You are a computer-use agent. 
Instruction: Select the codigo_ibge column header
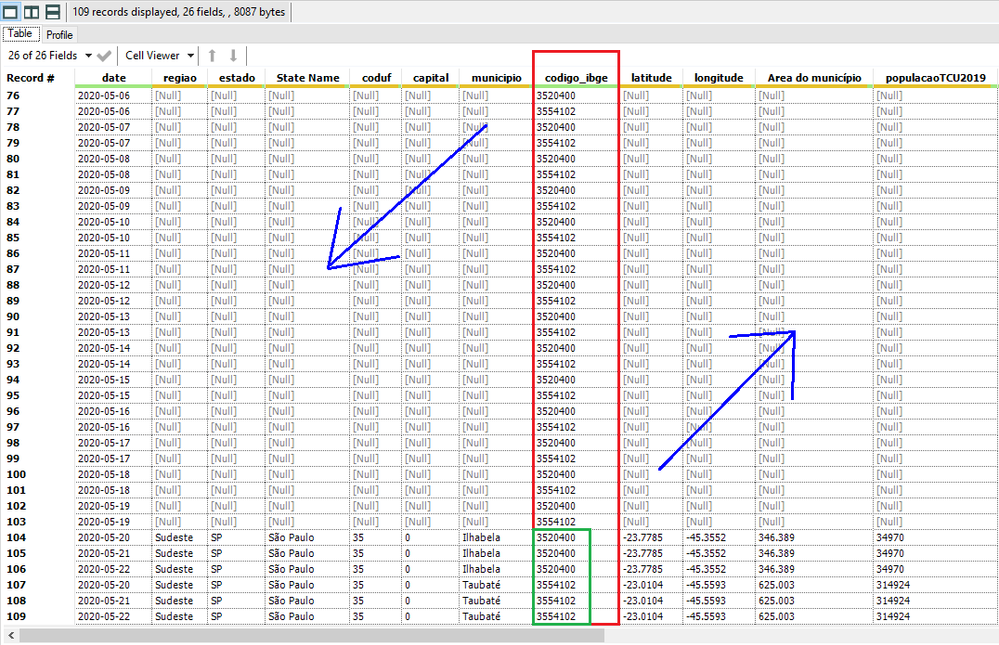[576, 78]
